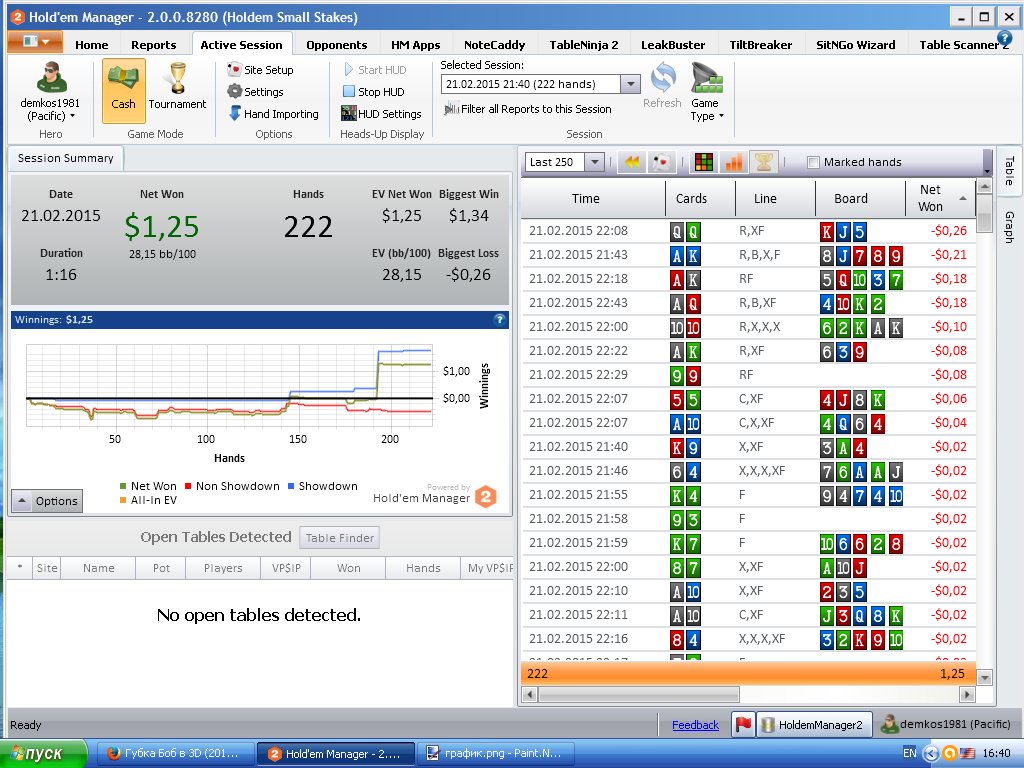Switch to the Paint.NET график.png taskbar window
The height and width of the screenshot is (768, 1024).
(x=496, y=754)
